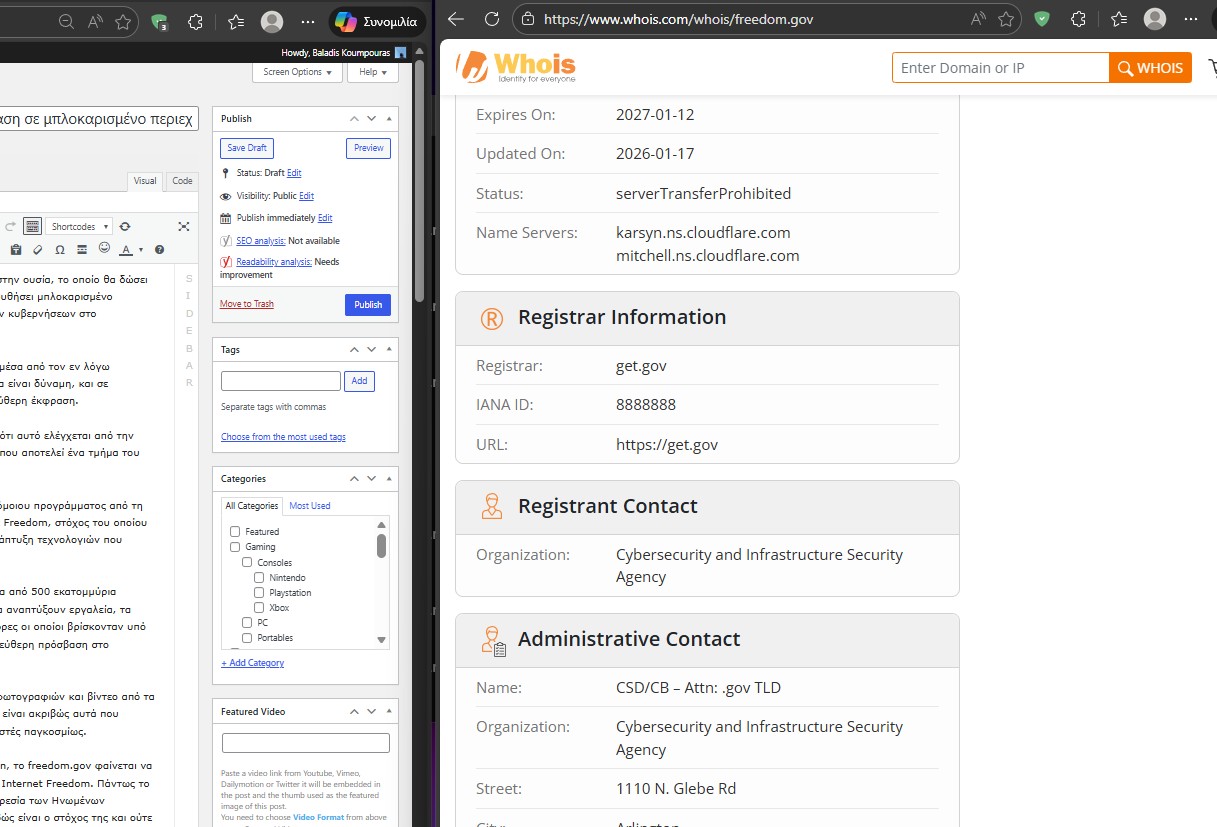Click the editor keyboard shortcuts help icon

[x=159, y=249]
